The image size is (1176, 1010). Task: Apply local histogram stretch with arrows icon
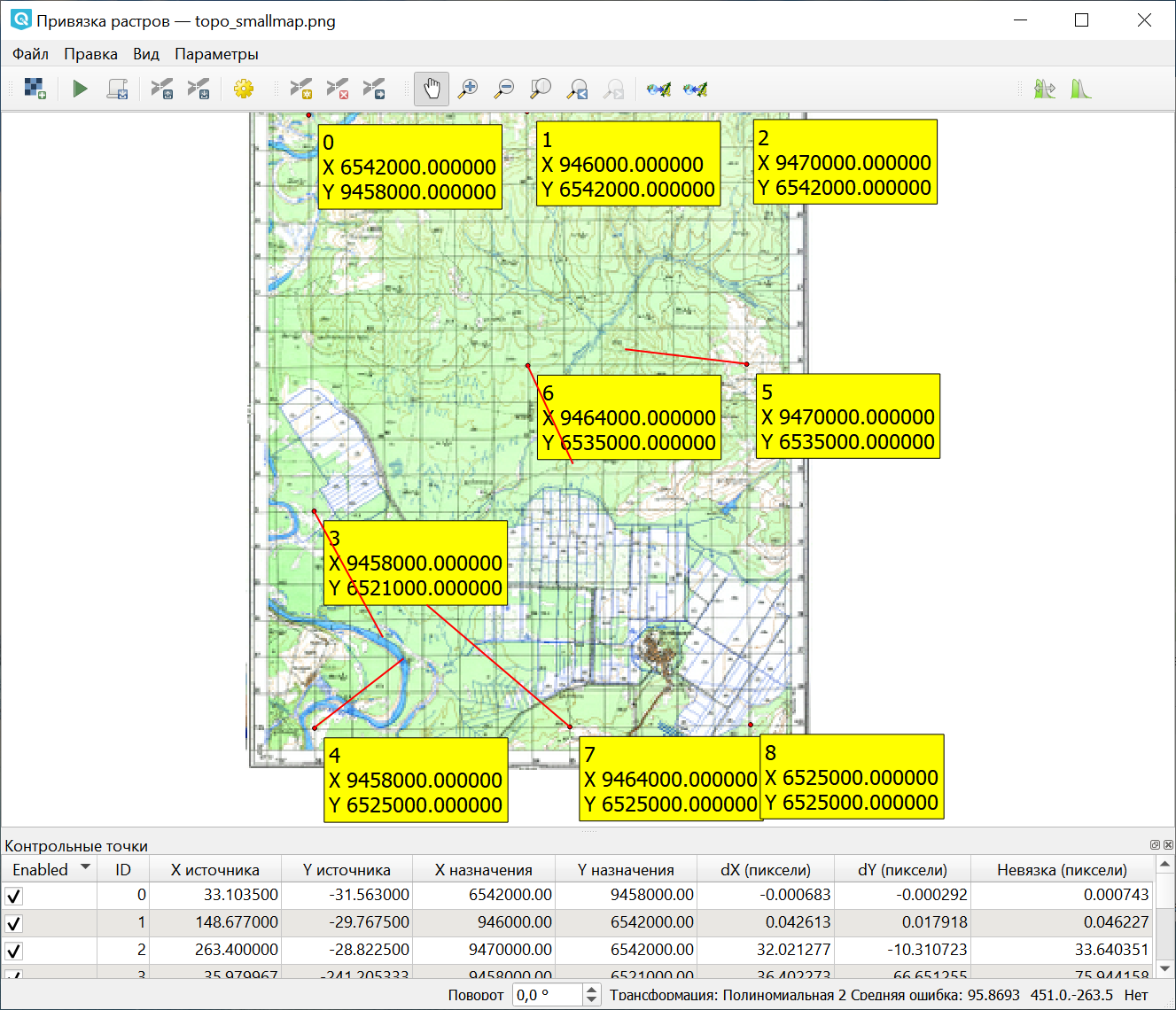click(x=1044, y=89)
